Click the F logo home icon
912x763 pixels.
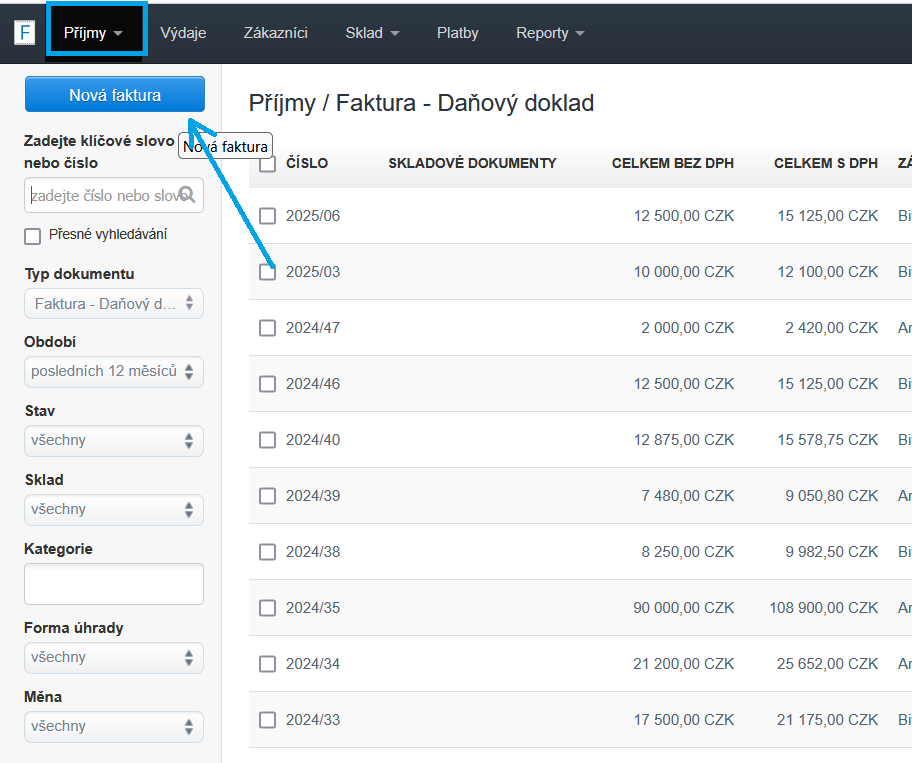pyautogui.click(x=24, y=32)
